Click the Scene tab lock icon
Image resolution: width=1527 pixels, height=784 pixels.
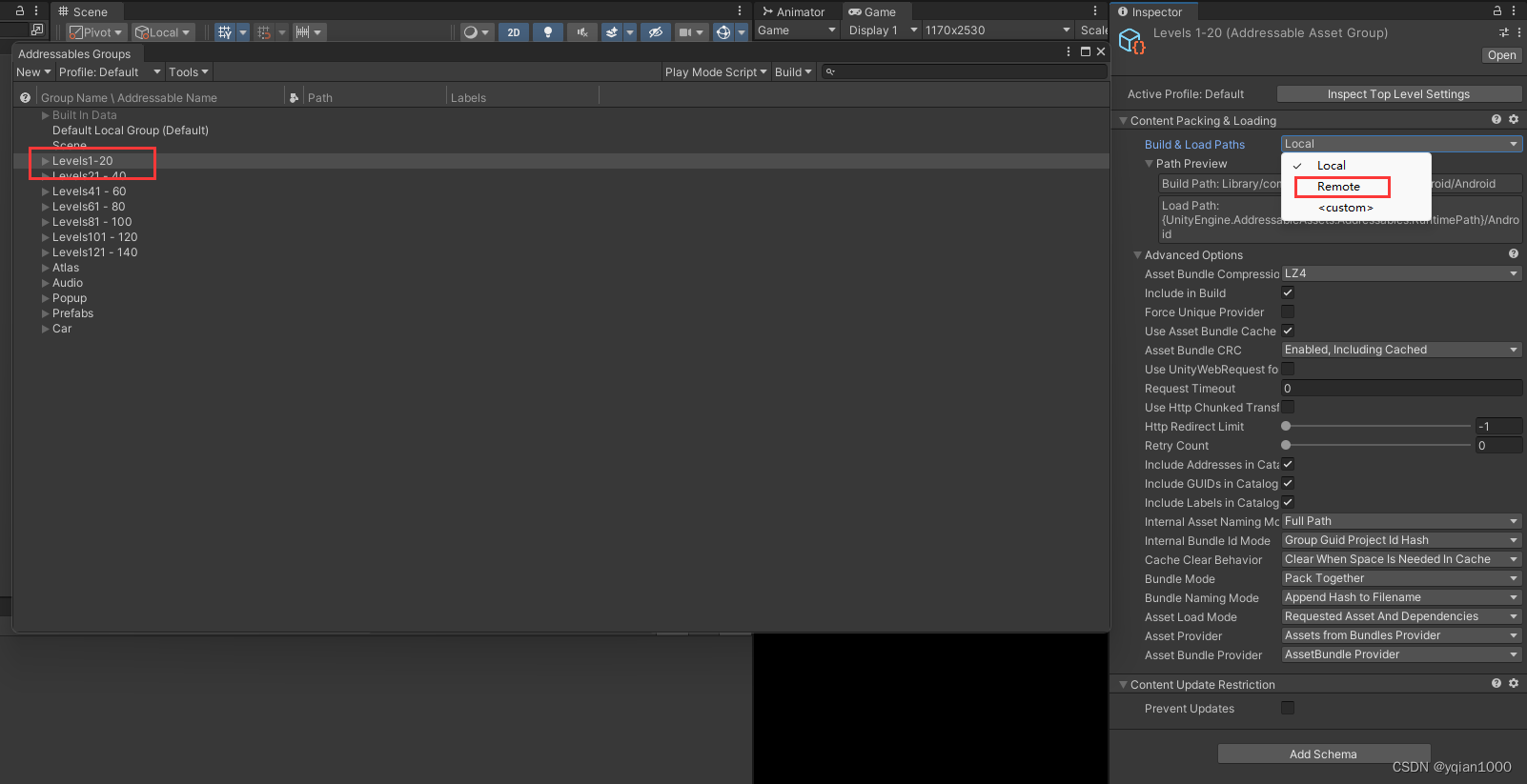click(20, 11)
